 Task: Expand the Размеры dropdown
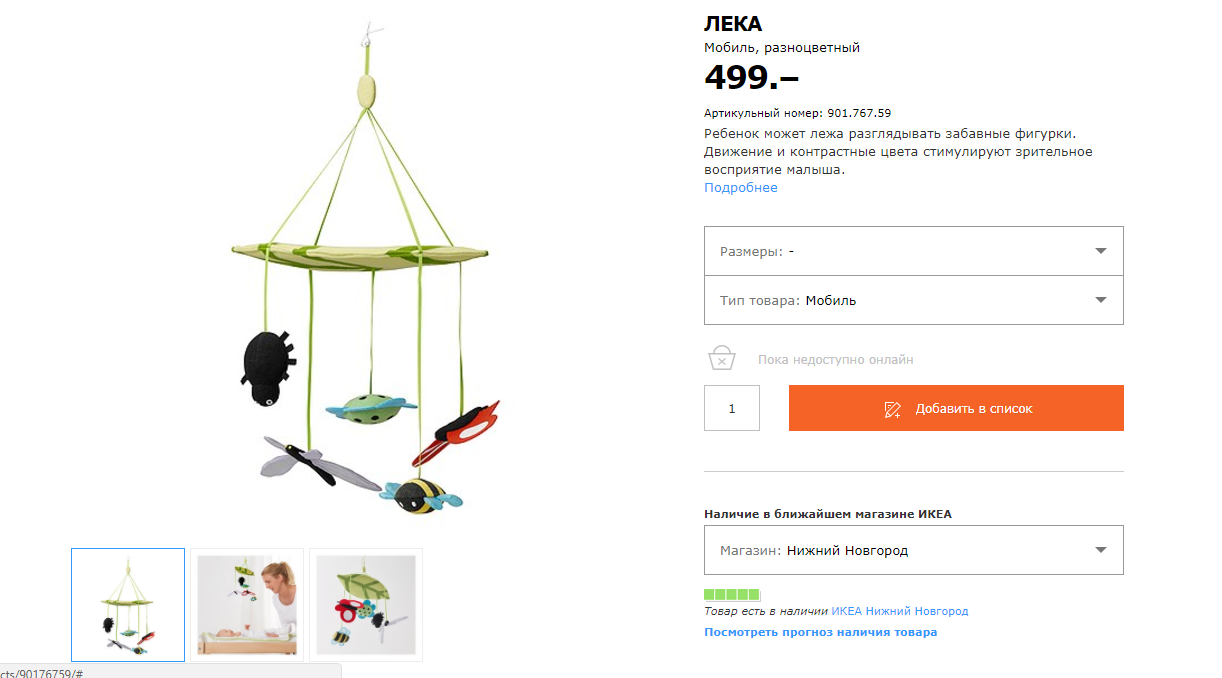tap(913, 251)
